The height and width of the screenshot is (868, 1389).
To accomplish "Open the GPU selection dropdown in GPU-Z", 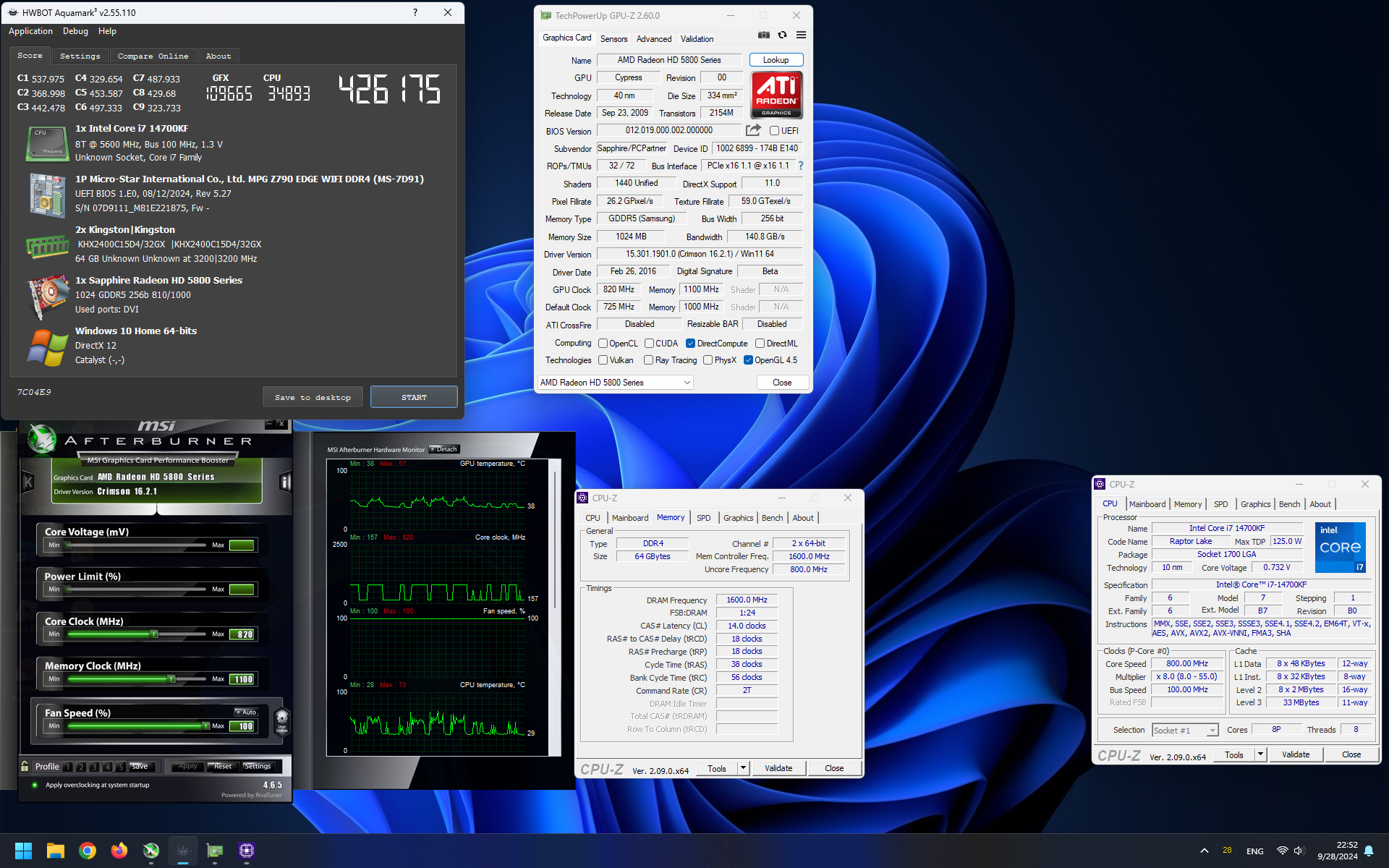I will pyautogui.click(x=615, y=383).
